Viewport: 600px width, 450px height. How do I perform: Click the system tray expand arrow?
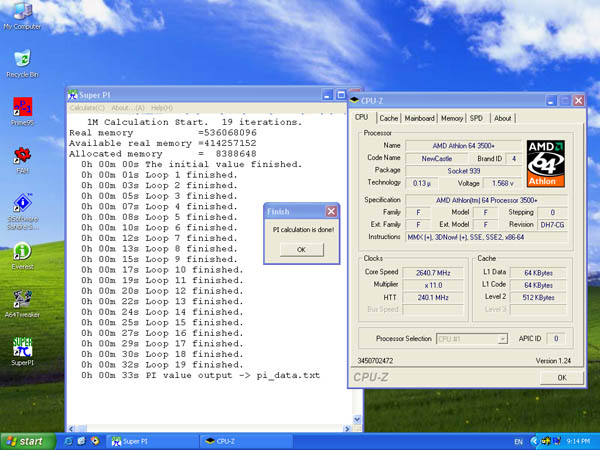(533, 441)
